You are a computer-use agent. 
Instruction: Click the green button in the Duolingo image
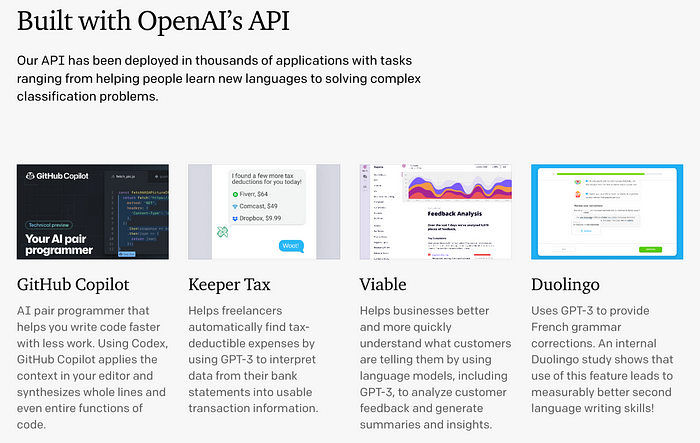coord(650,249)
